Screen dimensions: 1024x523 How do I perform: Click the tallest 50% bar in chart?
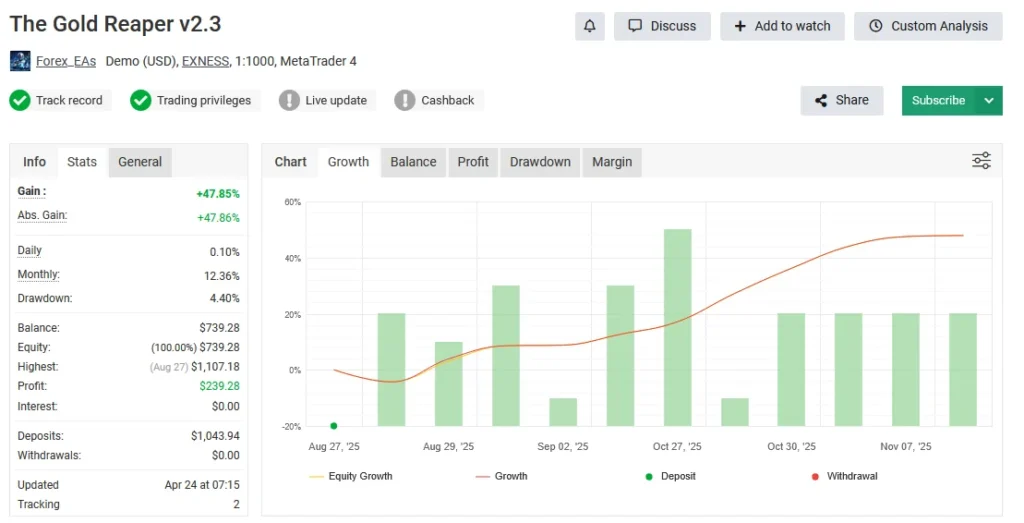(677, 328)
